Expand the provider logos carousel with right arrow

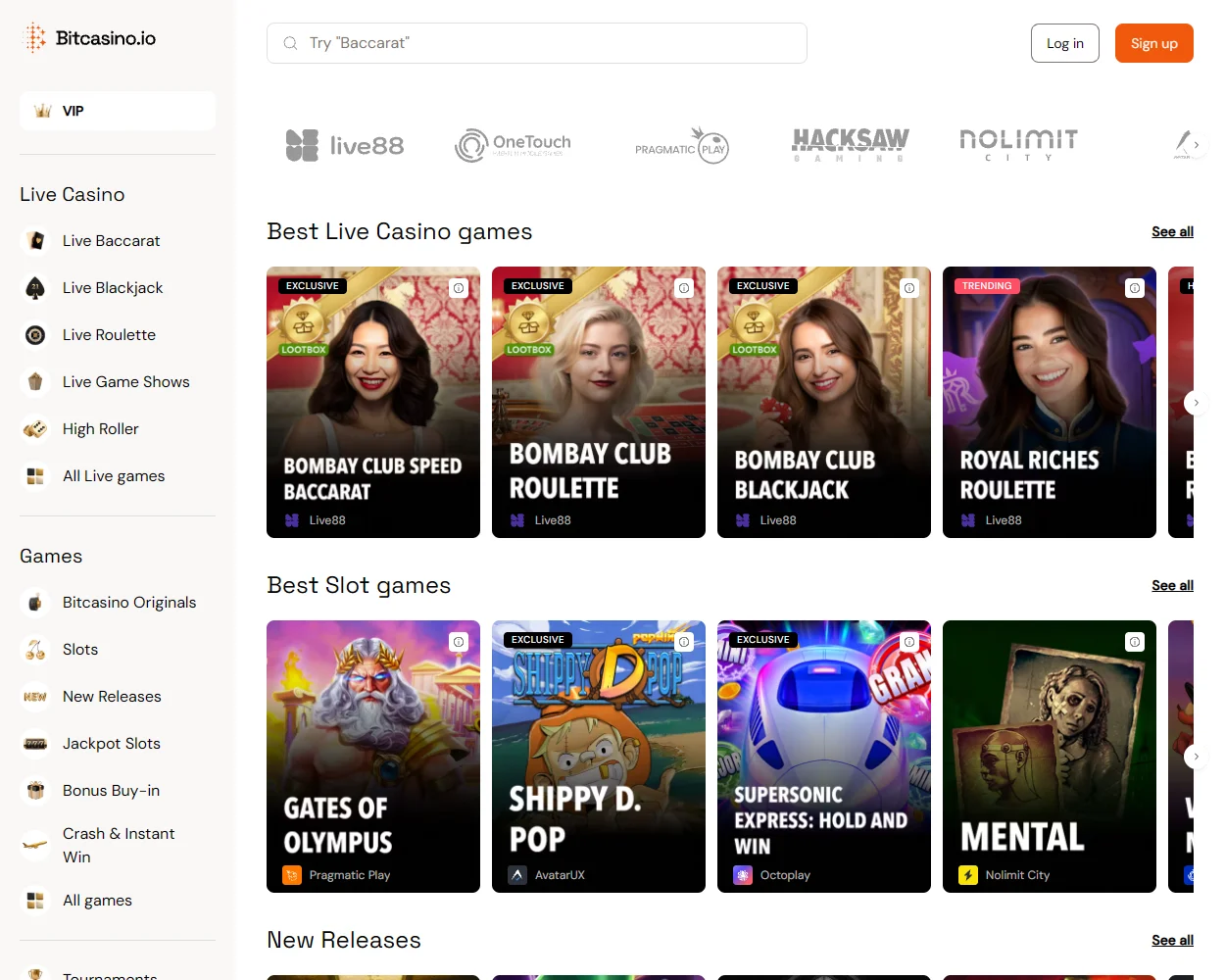click(1195, 144)
